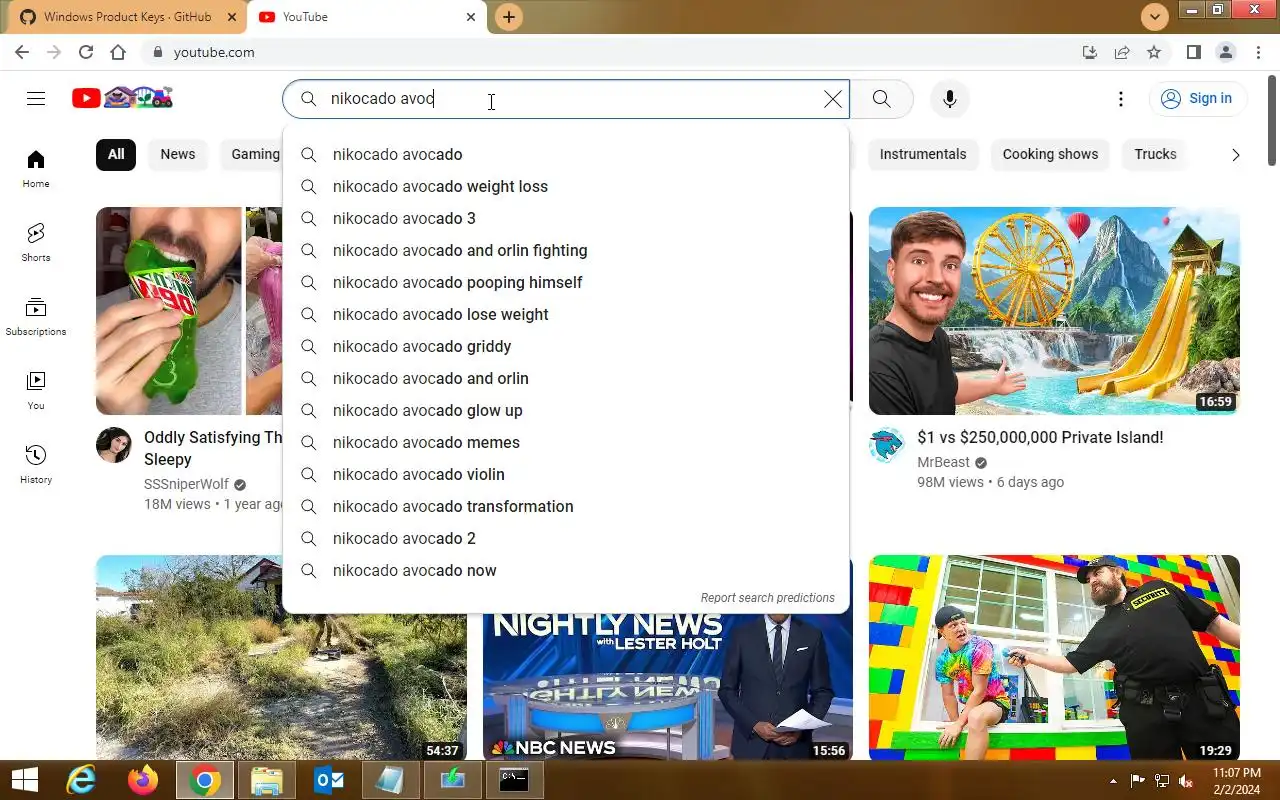1280x800 pixels.
Task: Open Chrome profile avatar
Action: point(1225,52)
